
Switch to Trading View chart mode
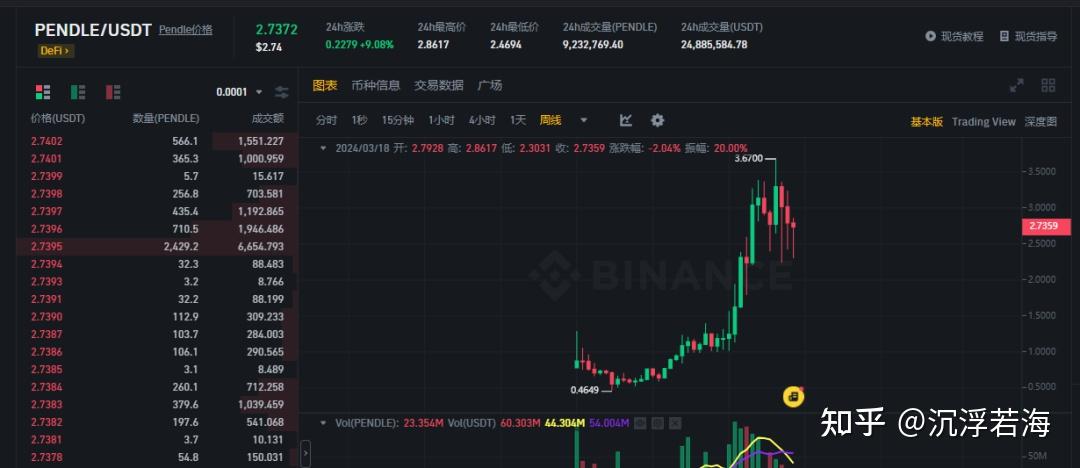pyautogui.click(x=984, y=121)
